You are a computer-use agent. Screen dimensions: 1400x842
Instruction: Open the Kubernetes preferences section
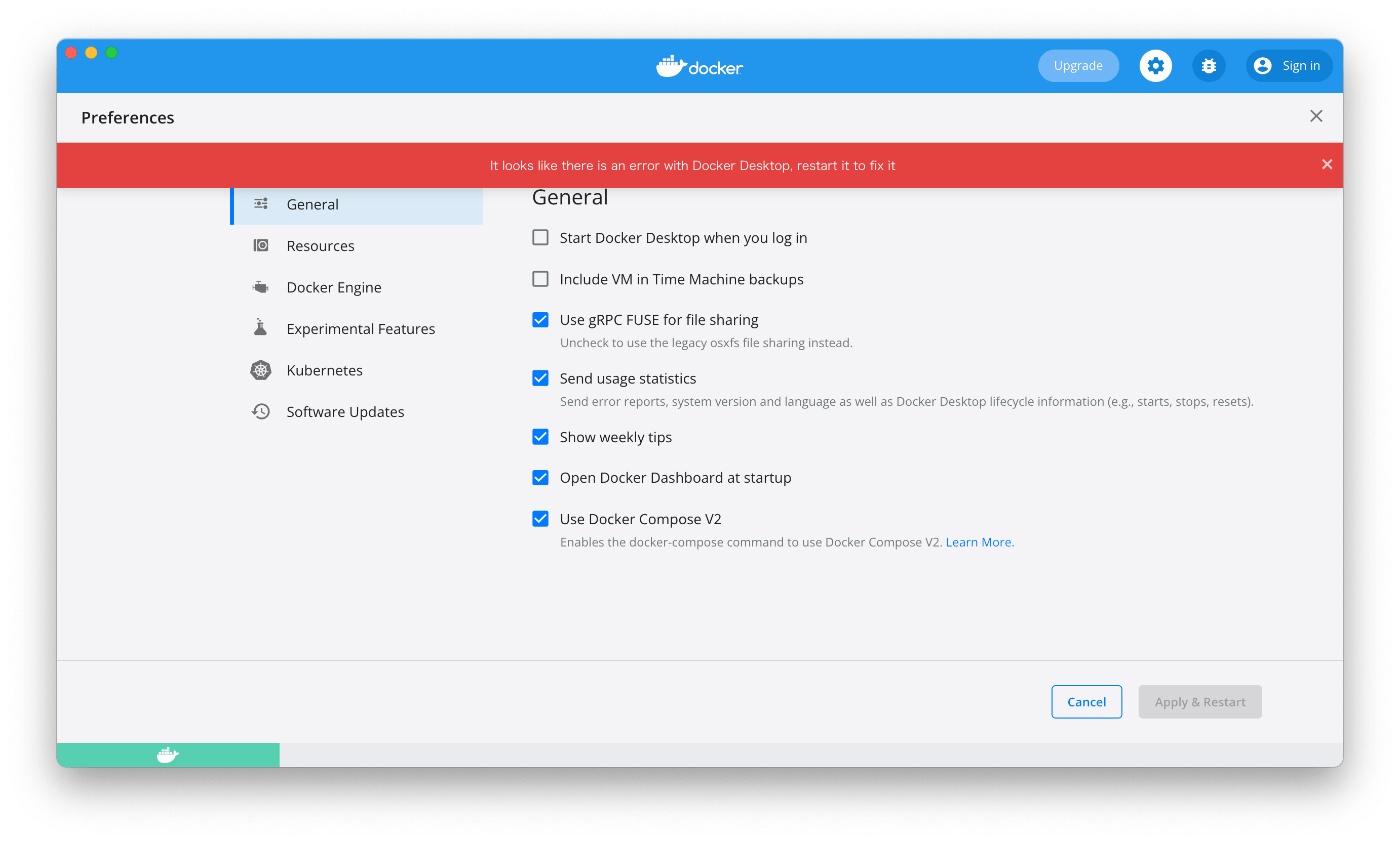(x=322, y=369)
